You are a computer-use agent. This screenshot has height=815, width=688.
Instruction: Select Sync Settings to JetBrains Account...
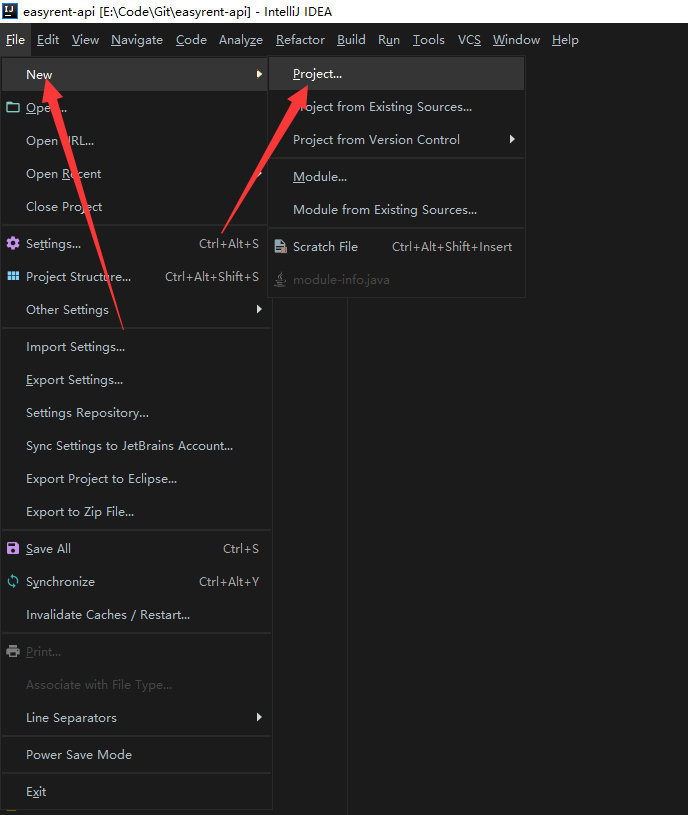tap(135, 445)
